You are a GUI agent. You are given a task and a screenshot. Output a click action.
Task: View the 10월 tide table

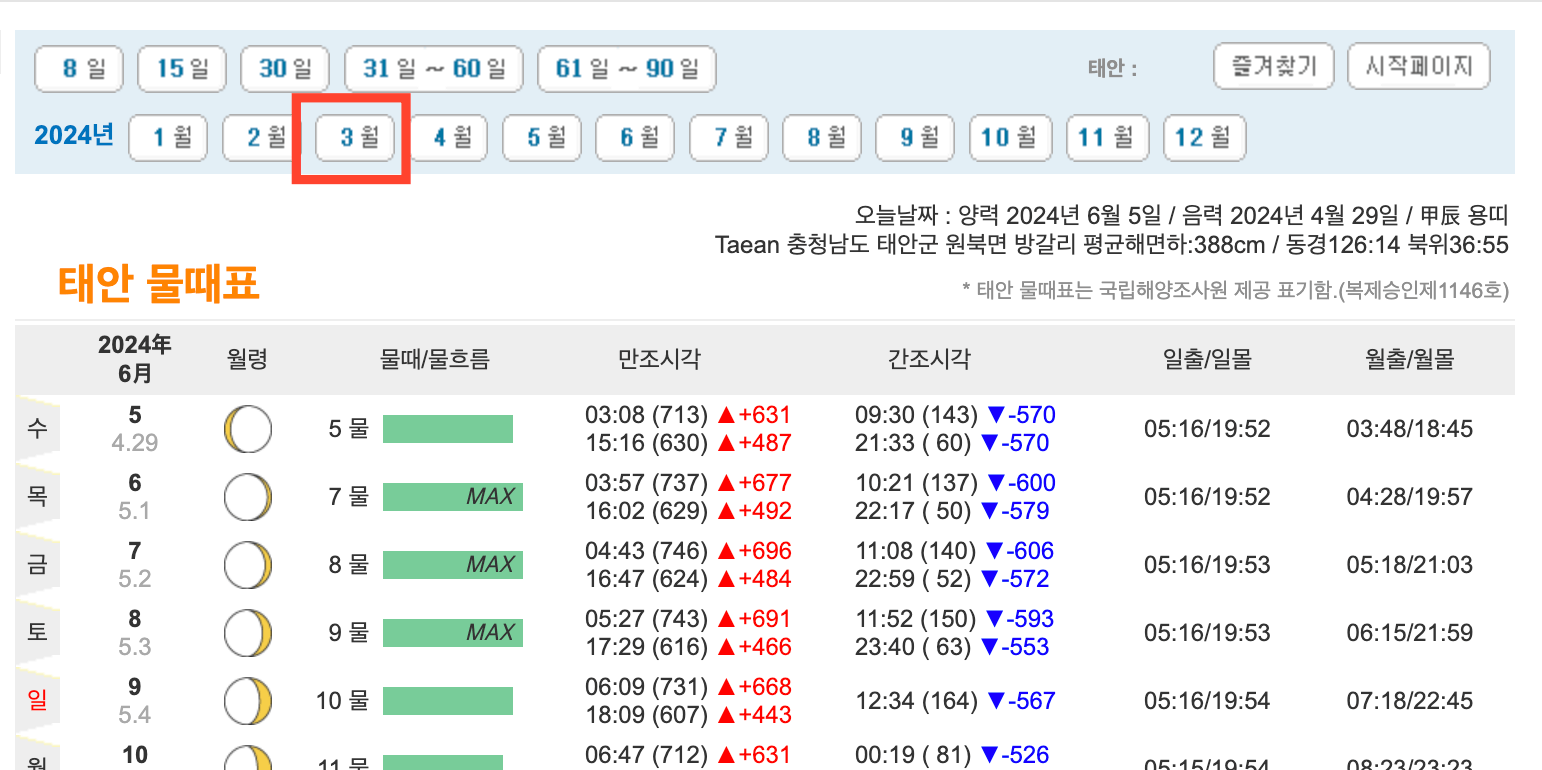(1010, 138)
